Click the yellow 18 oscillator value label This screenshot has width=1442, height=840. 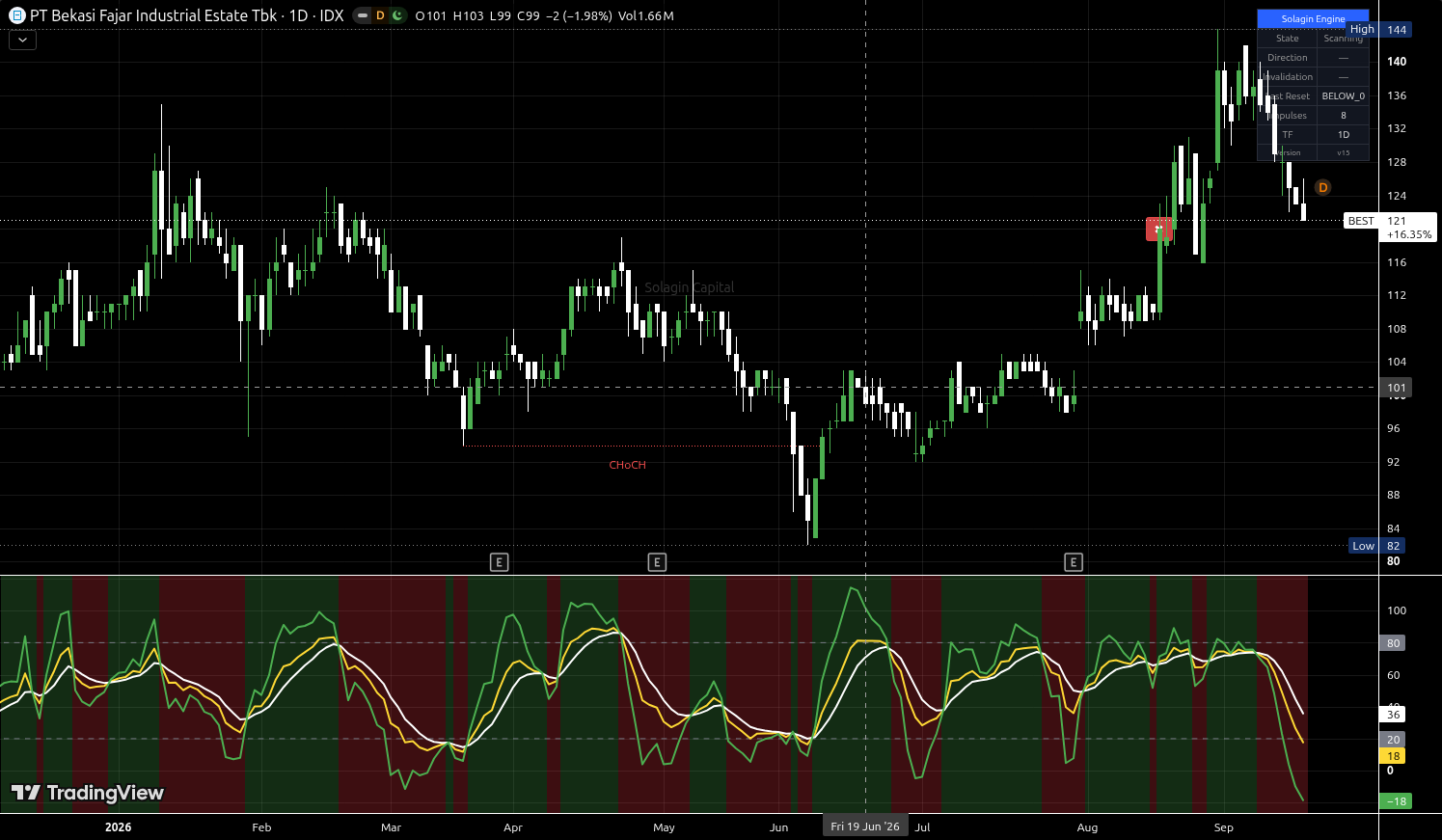(x=1394, y=756)
